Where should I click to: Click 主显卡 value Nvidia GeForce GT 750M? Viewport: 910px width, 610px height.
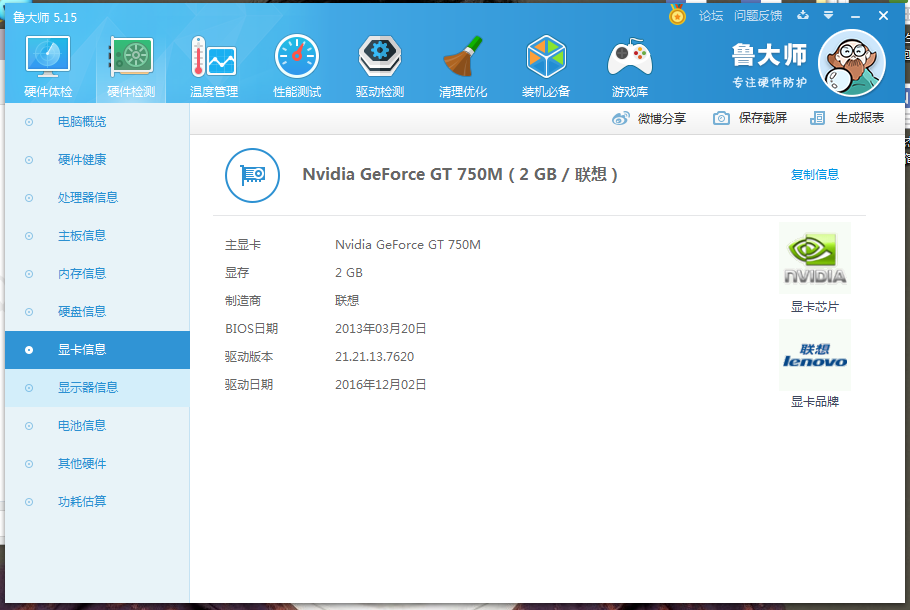pyautogui.click(x=408, y=245)
